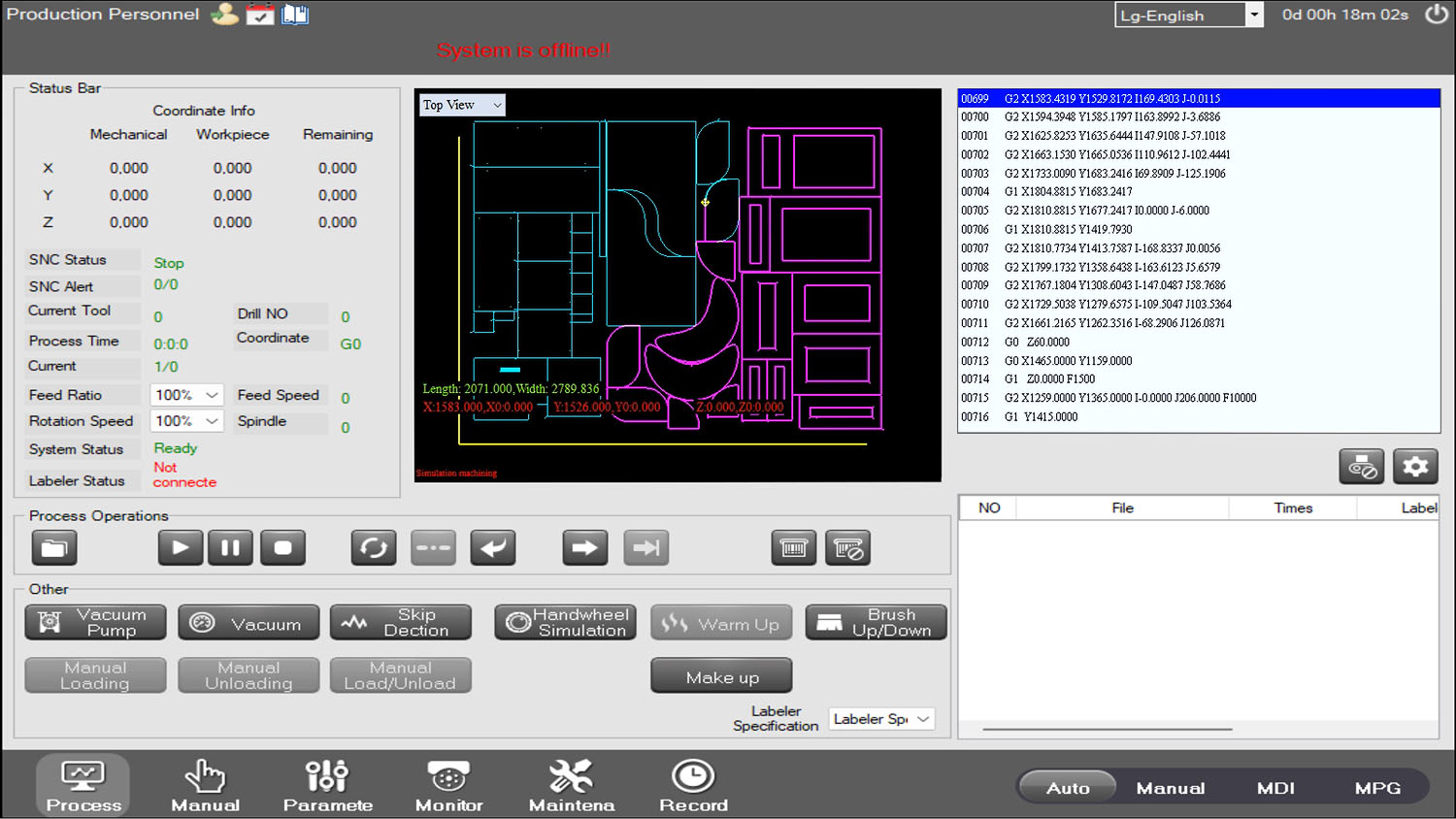Click the settings gear icon
Image resolution: width=1456 pixels, height=819 pixels.
click(x=1415, y=467)
